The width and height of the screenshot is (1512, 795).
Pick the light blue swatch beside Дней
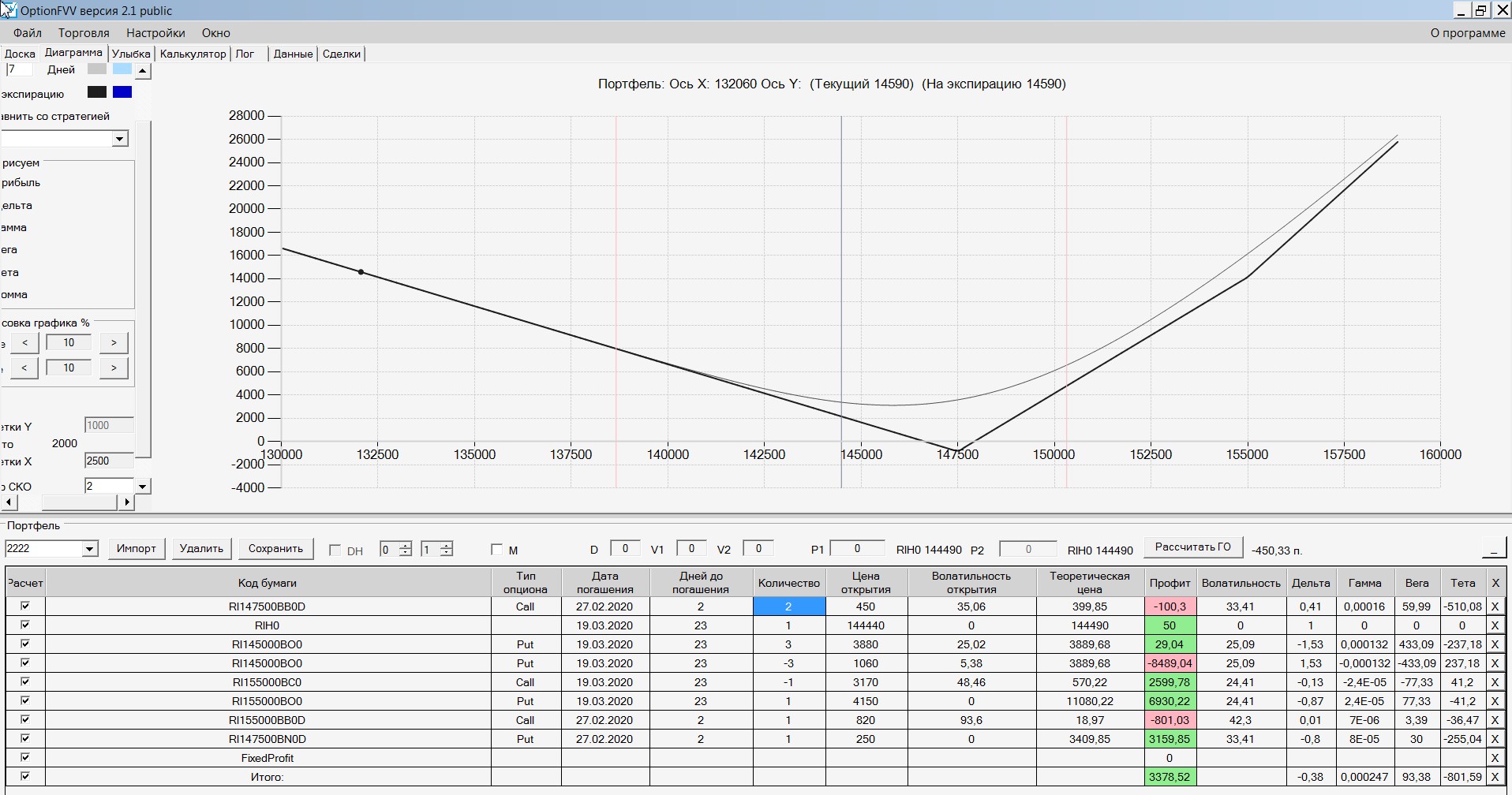click(x=122, y=69)
